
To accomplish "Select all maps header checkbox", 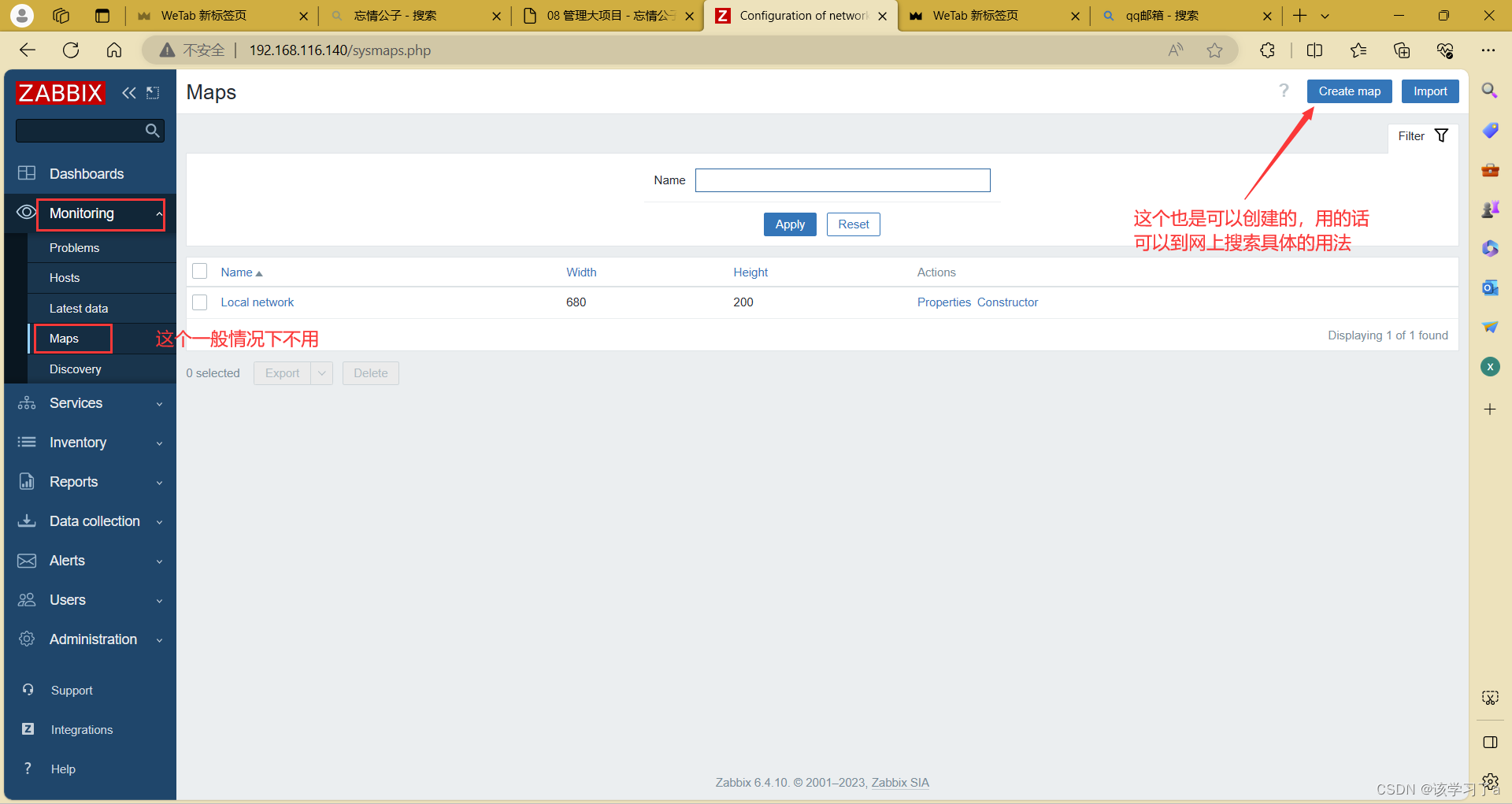I will (x=200, y=272).
